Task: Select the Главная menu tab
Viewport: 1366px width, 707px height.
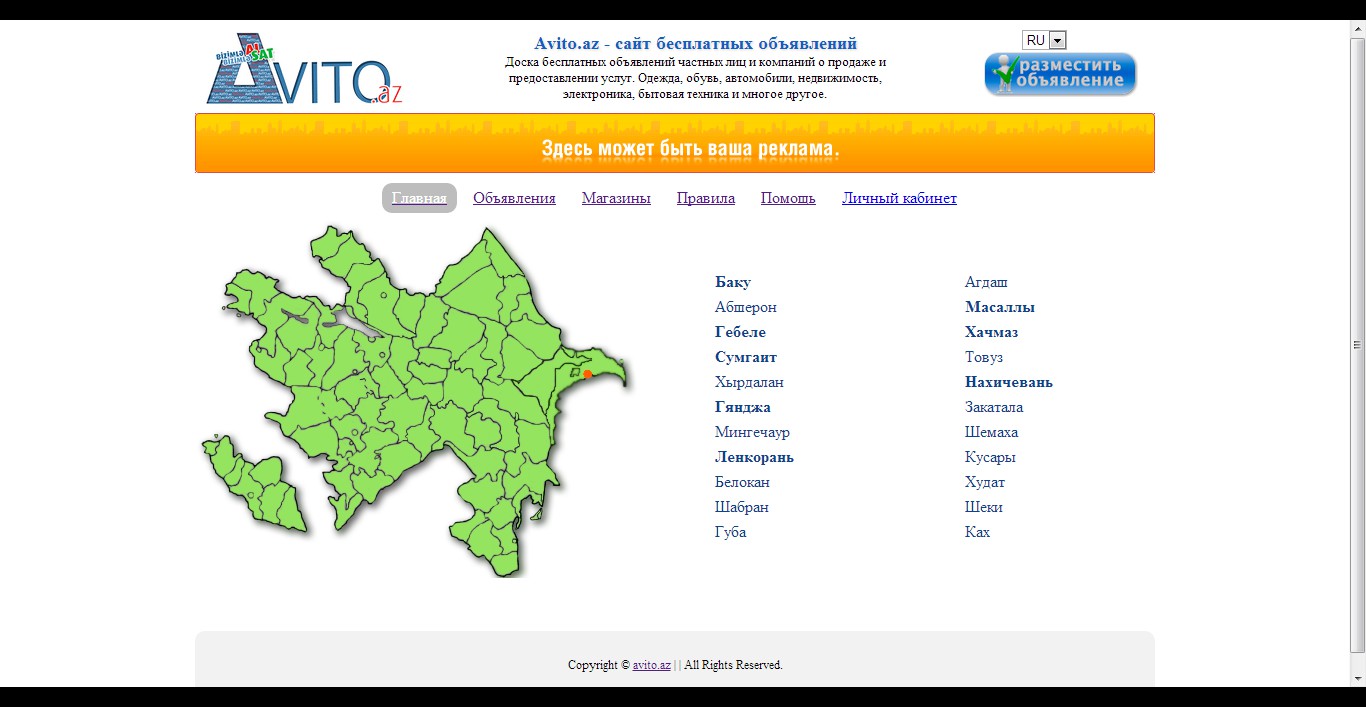Action: click(419, 198)
